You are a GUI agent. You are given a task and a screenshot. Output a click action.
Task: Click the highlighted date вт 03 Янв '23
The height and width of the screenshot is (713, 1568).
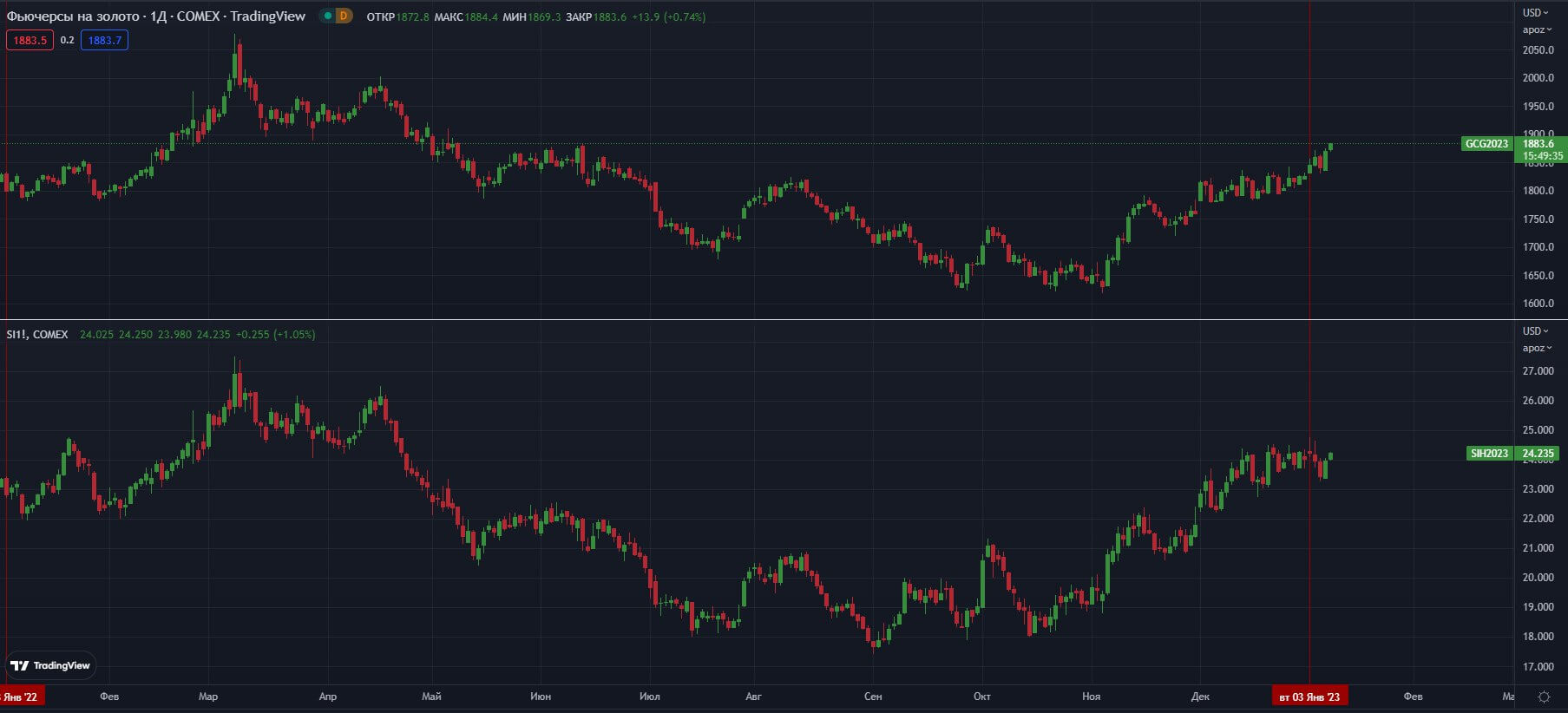(1309, 697)
